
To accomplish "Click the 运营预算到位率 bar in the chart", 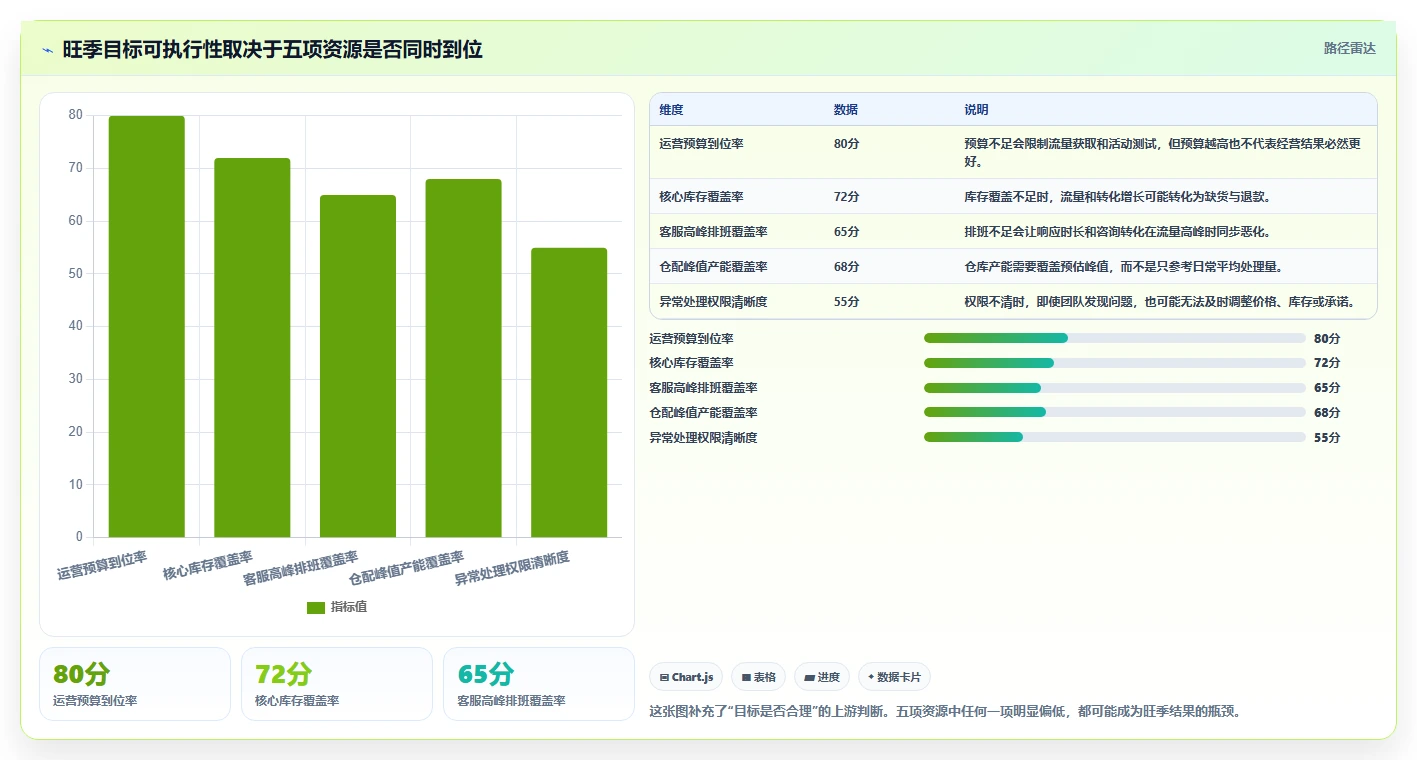I will click(147, 327).
